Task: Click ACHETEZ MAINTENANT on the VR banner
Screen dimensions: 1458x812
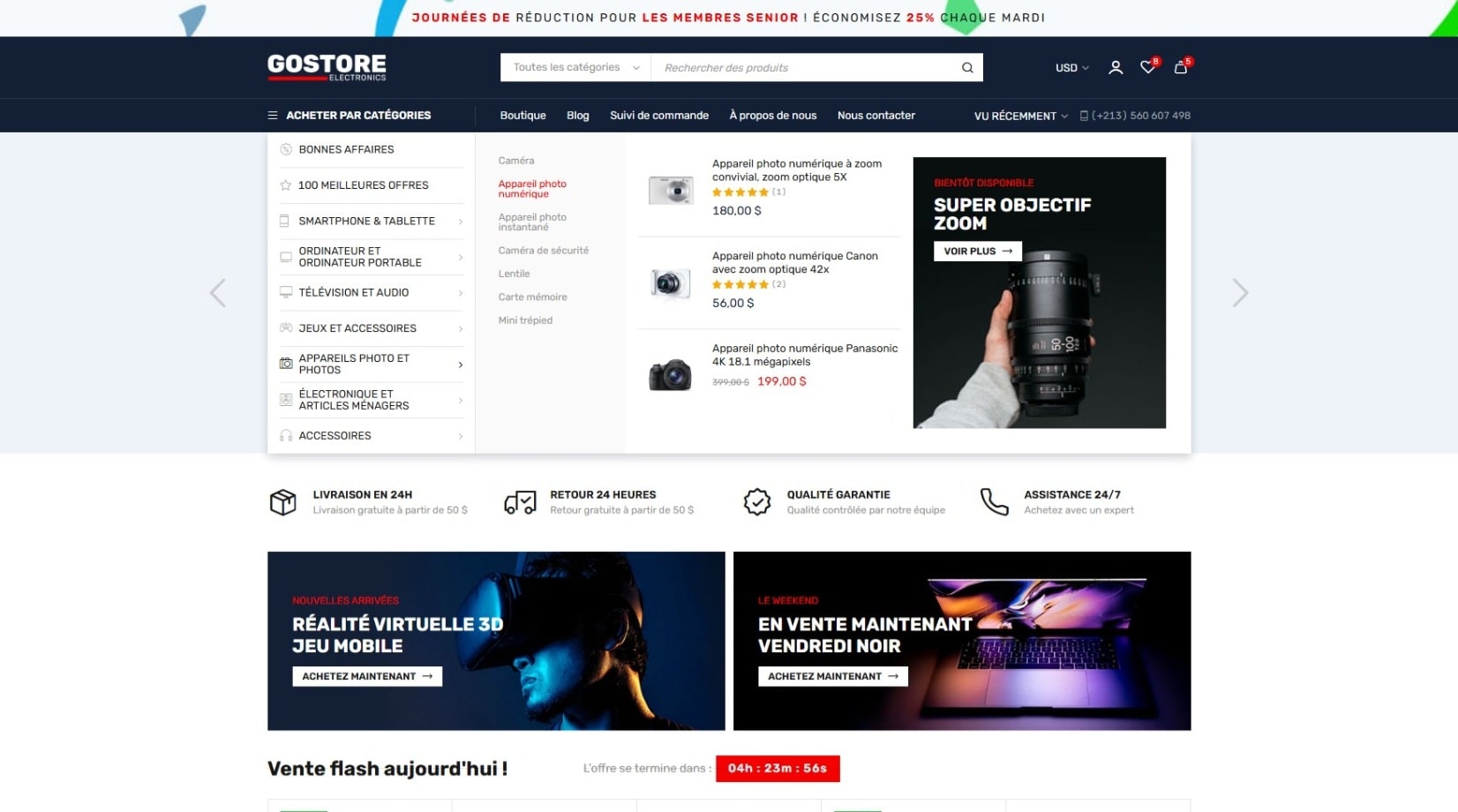Action: [x=366, y=675]
